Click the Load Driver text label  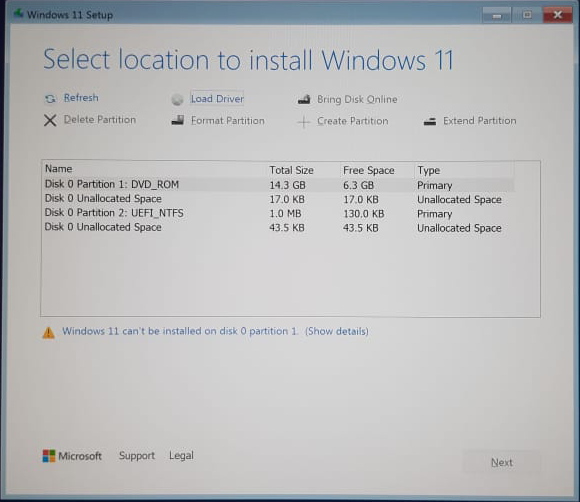point(217,99)
